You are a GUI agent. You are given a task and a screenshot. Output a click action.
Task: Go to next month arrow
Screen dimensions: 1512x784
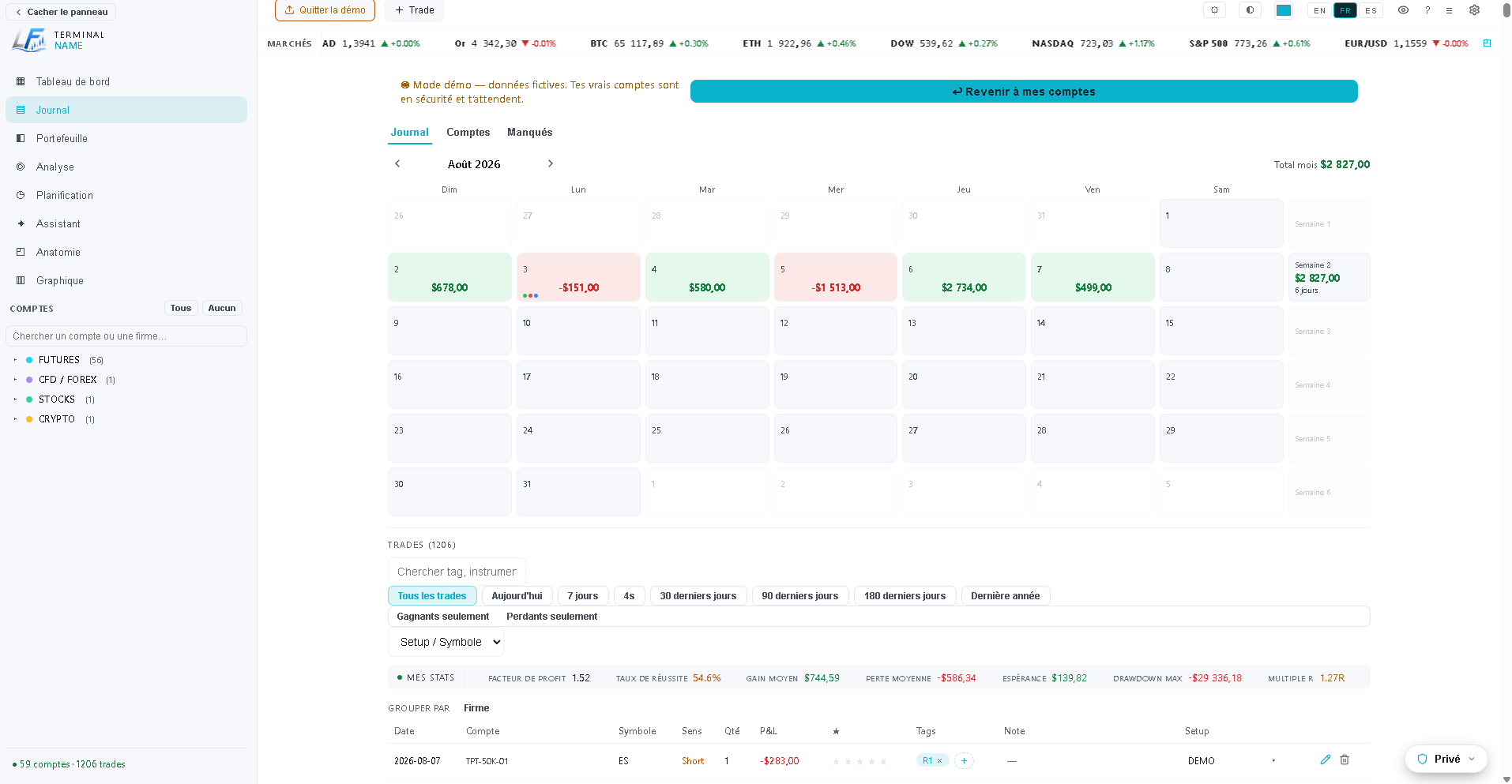pos(551,163)
